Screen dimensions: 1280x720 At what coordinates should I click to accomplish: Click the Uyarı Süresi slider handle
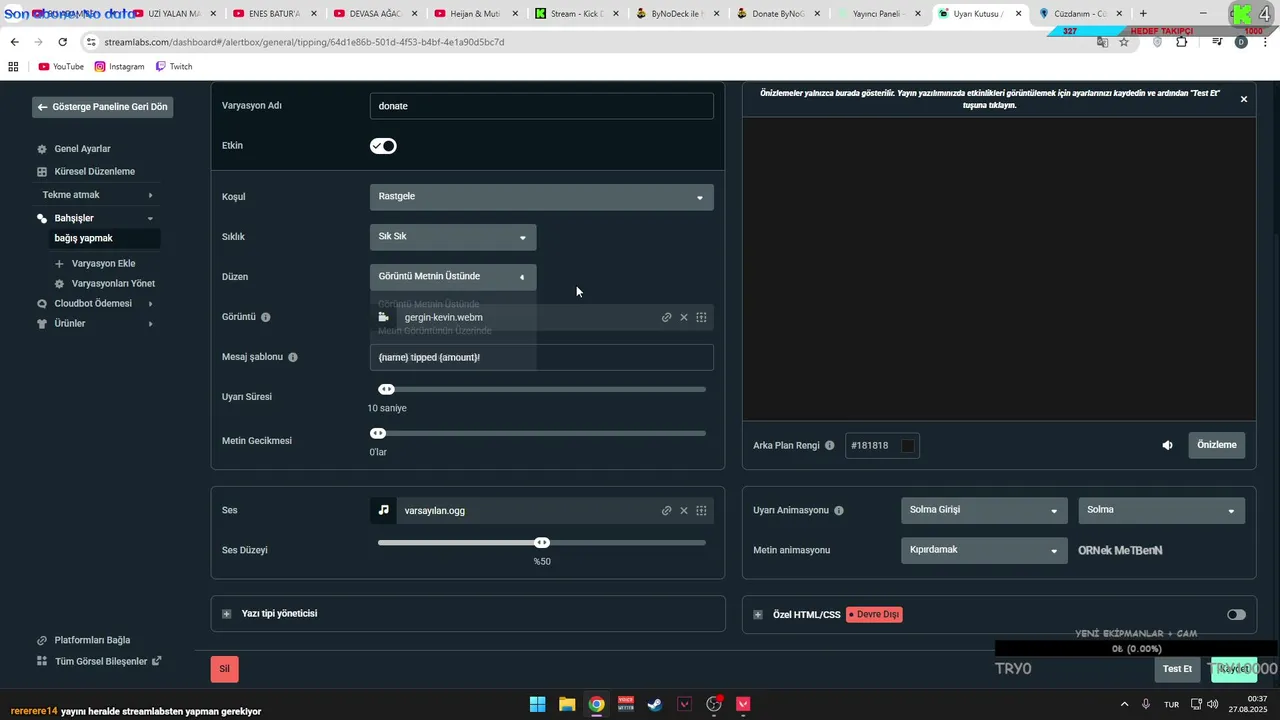(x=387, y=390)
